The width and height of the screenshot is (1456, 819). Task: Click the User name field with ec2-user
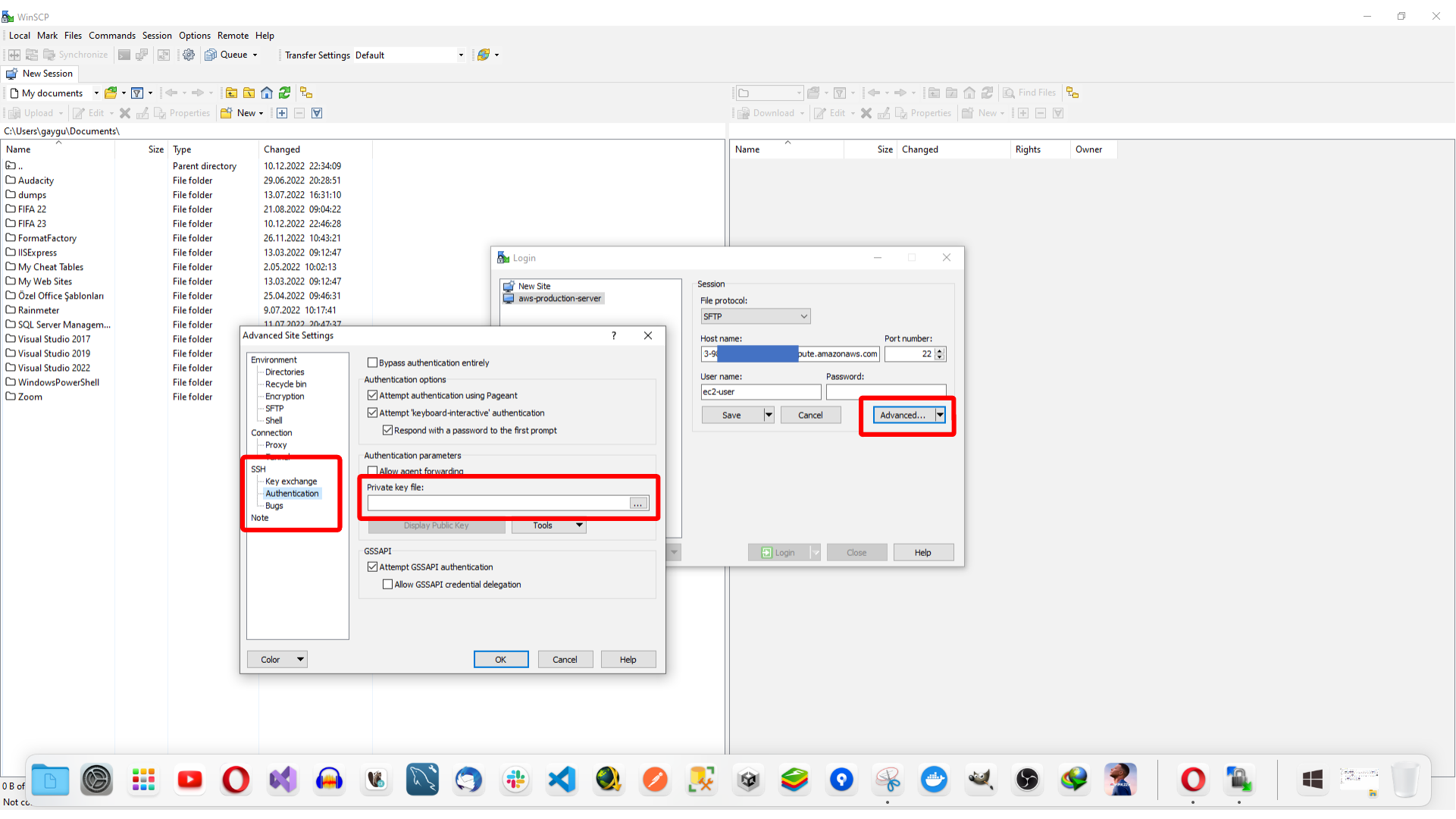coord(761,392)
